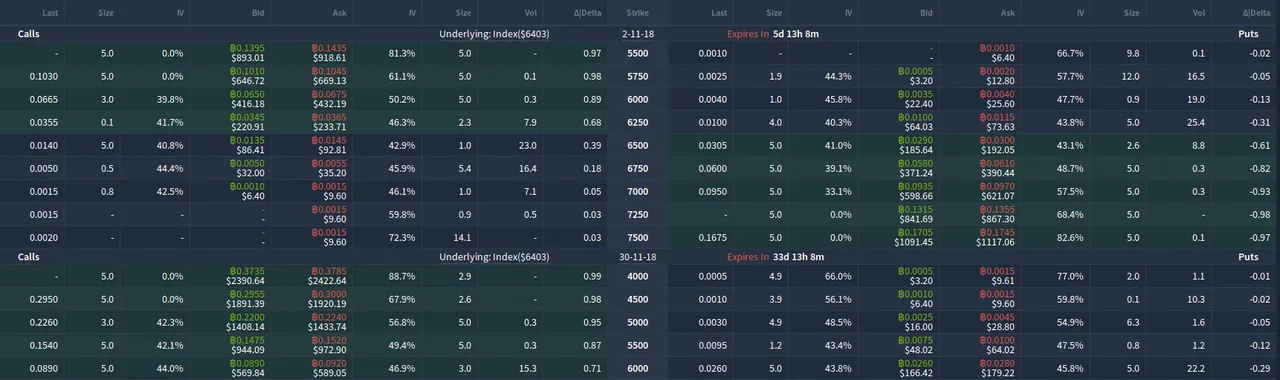Image resolution: width=1280 pixels, height=380 pixels.
Task: Select the 30-11-18 expiry label
Action: point(637,257)
